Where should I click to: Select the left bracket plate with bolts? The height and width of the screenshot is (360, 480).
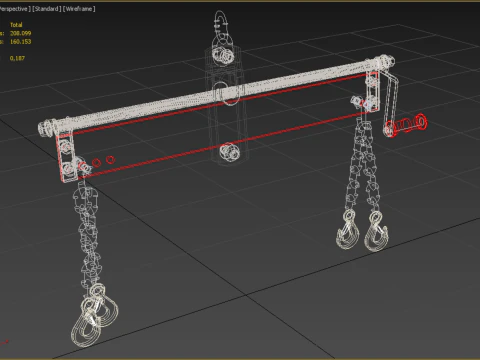[66, 156]
